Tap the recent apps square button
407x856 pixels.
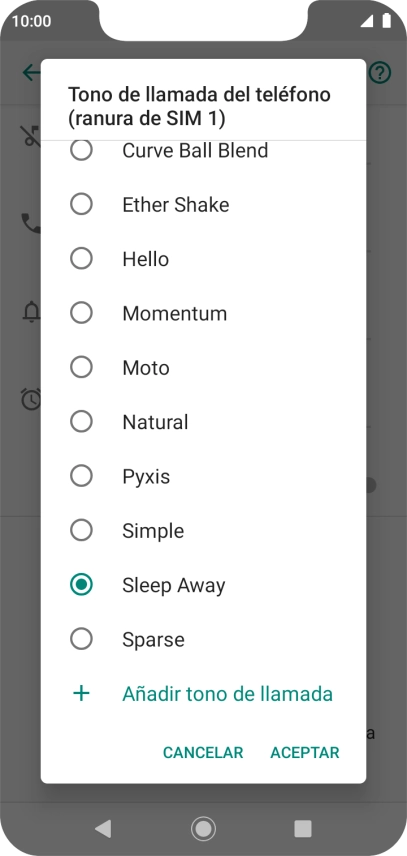(303, 829)
